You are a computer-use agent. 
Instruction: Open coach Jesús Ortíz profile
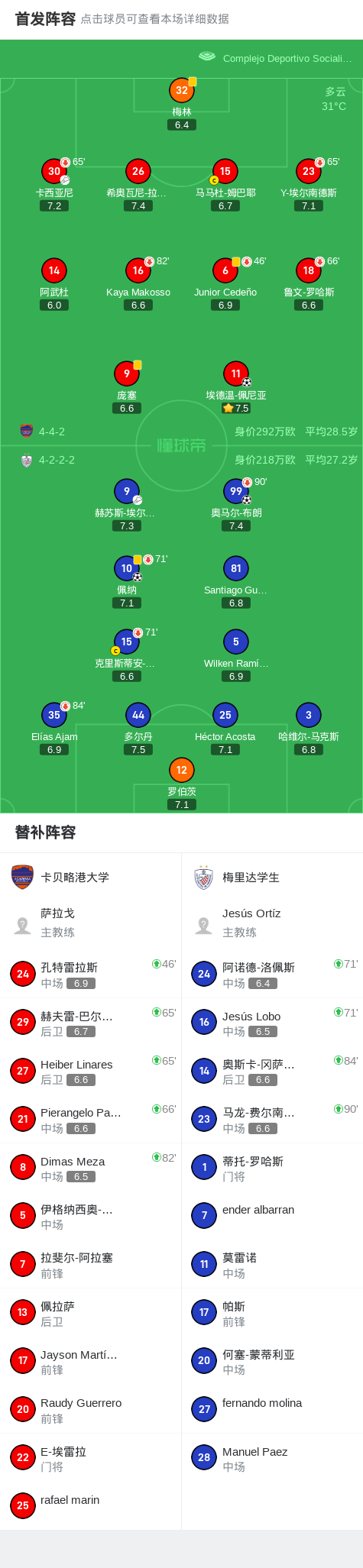(272, 923)
